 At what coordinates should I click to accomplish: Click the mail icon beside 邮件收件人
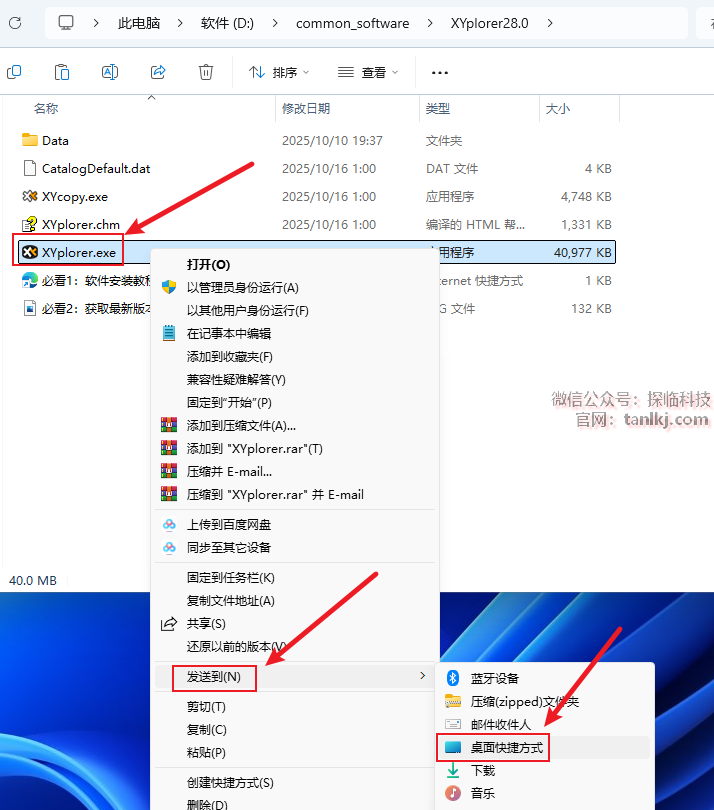click(x=453, y=724)
